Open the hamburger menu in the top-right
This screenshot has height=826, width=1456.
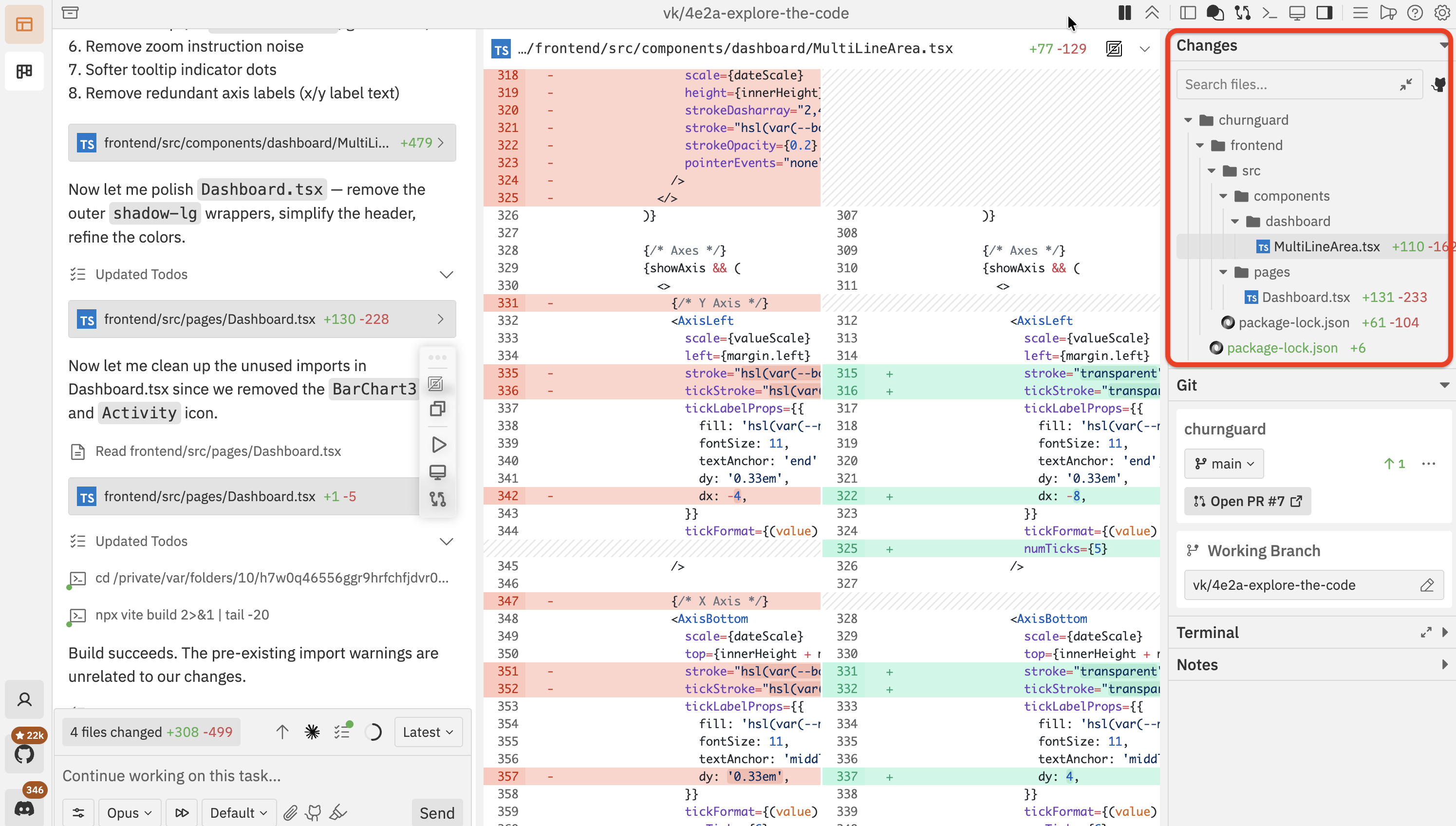[1361, 13]
